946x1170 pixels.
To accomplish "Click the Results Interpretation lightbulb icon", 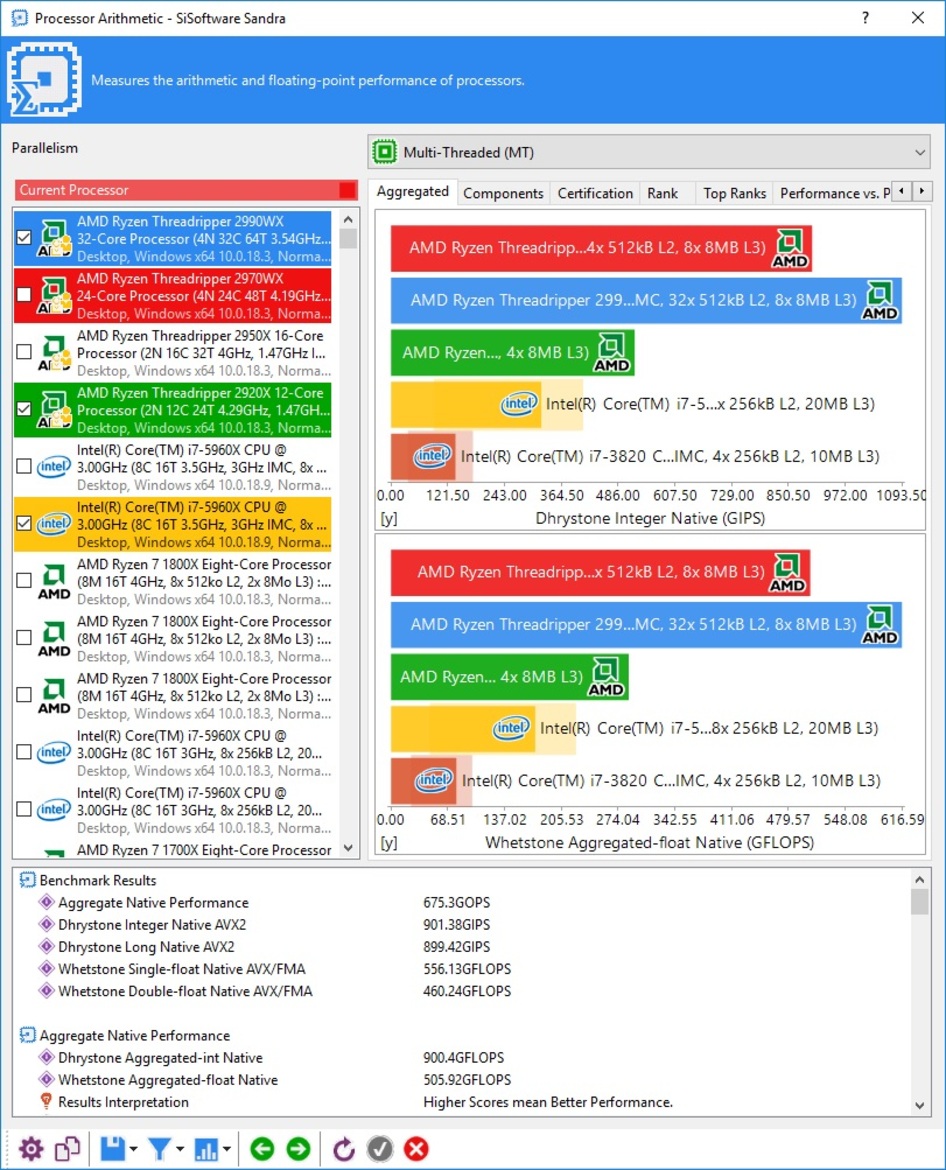I will click(46, 1101).
